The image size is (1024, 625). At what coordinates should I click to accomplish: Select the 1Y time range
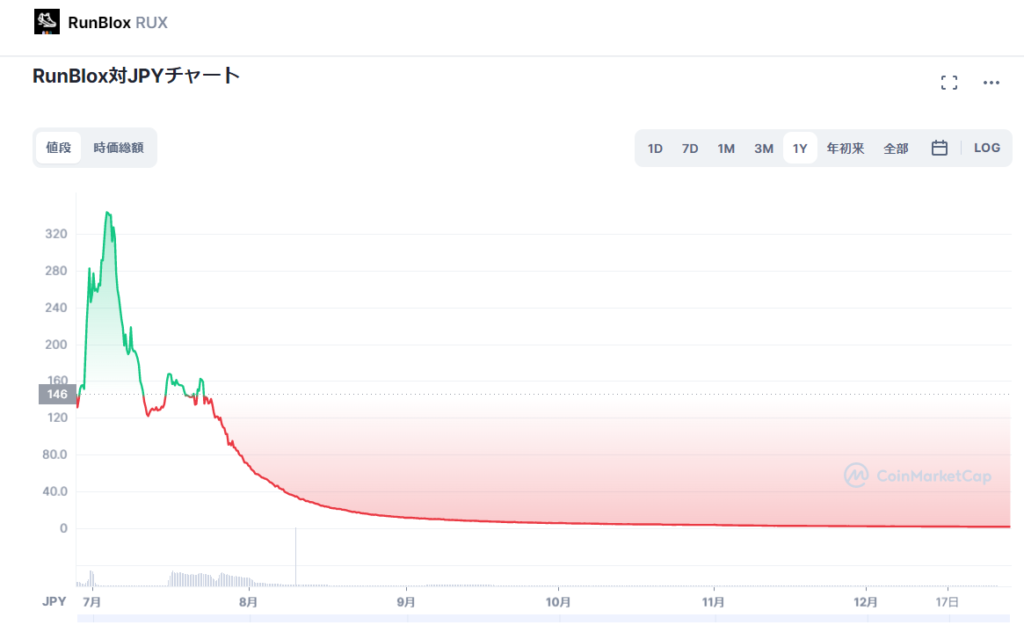[x=800, y=148]
